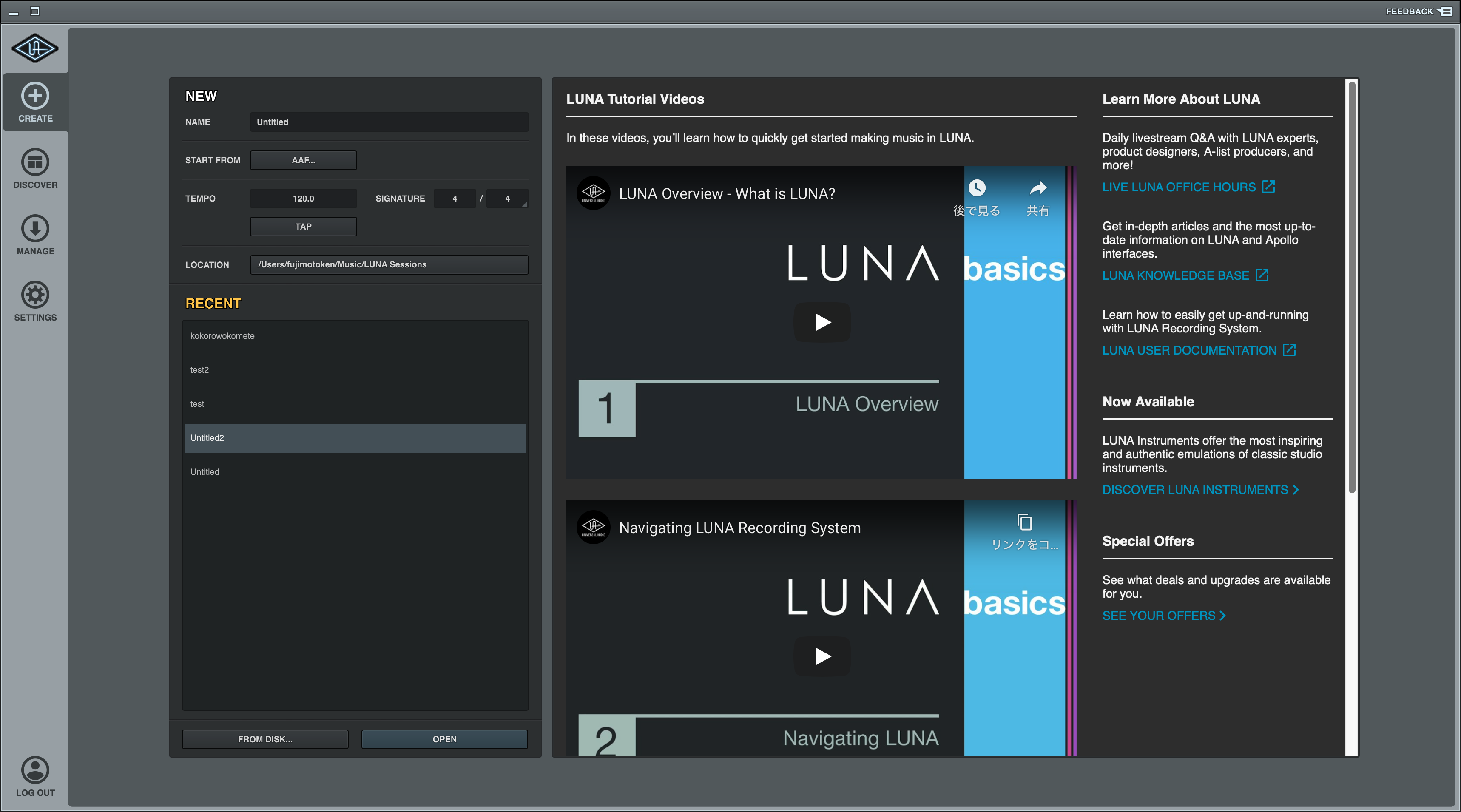Click the LUNA Overview - What is LUNA? title
This screenshot has width=1461, height=812.
click(x=727, y=193)
